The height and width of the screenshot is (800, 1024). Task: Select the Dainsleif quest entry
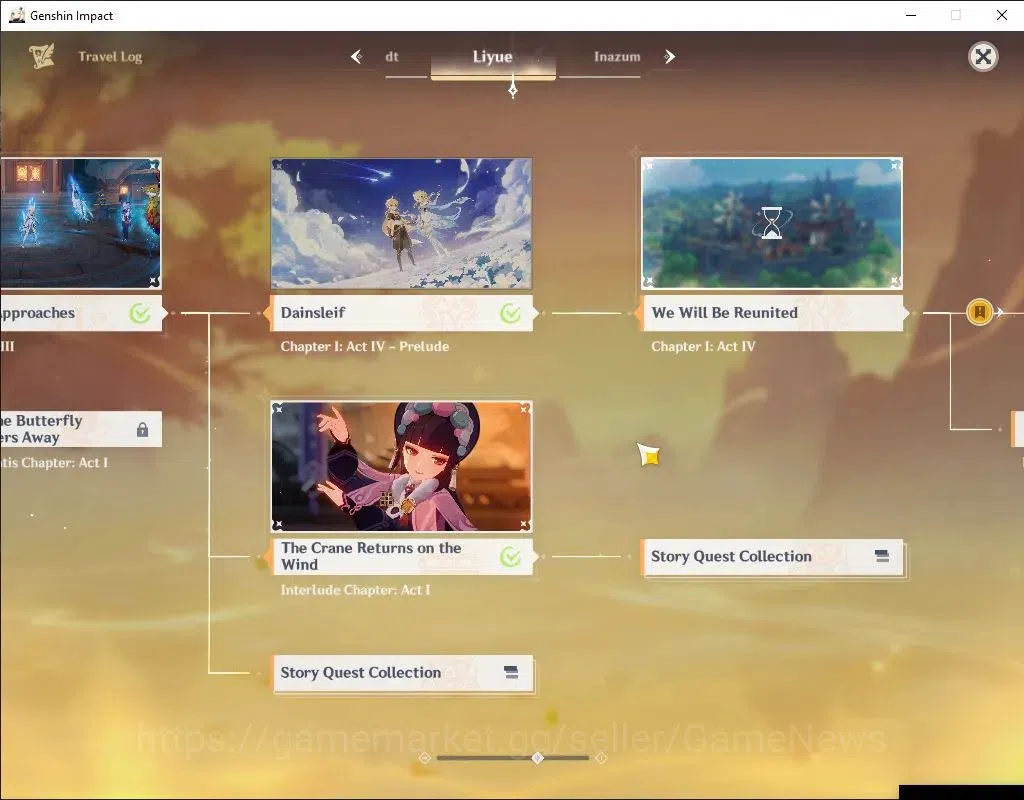(402, 313)
